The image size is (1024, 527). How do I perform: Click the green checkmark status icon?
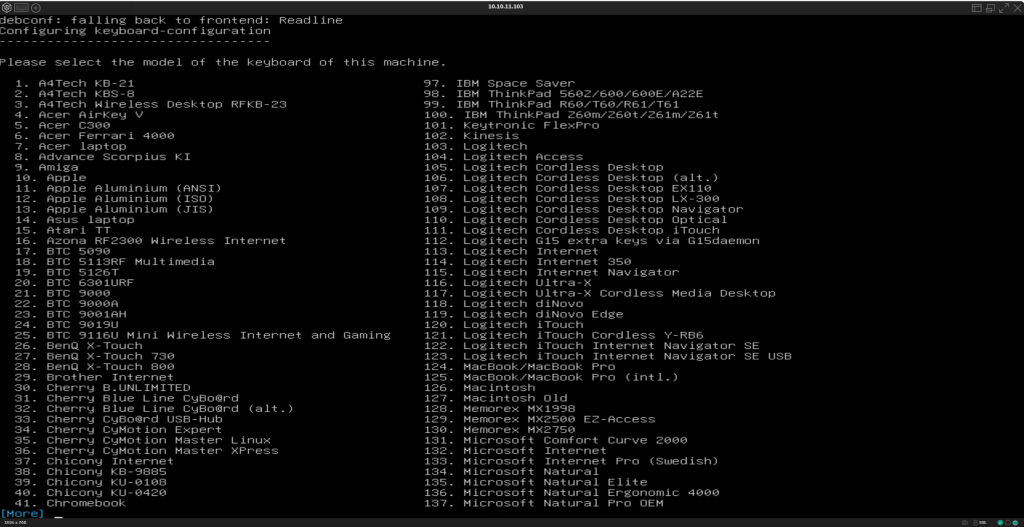pos(1000,522)
